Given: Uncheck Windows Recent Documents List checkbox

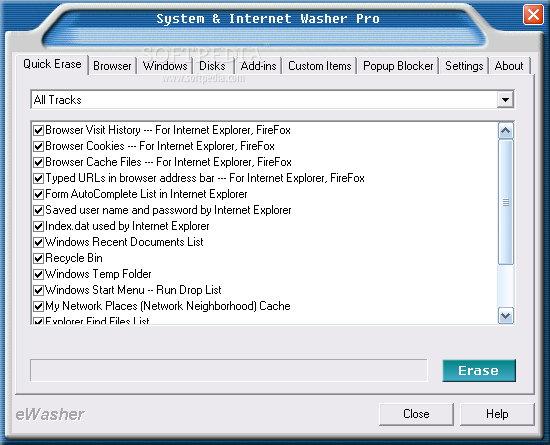Looking at the screenshot, I should pyautogui.click(x=38, y=242).
